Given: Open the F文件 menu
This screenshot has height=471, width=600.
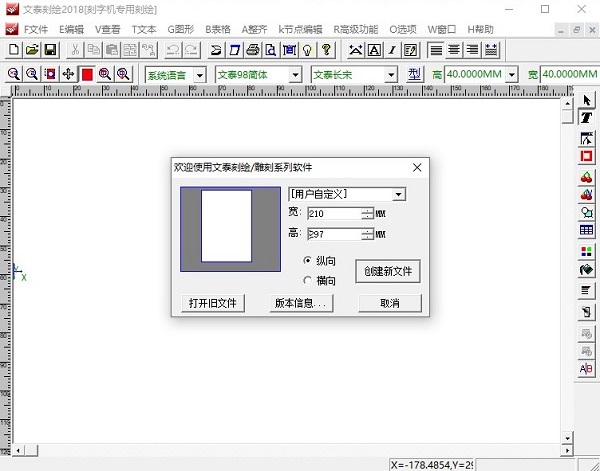Looking at the screenshot, I should pyautogui.click(x=36, y=29).
